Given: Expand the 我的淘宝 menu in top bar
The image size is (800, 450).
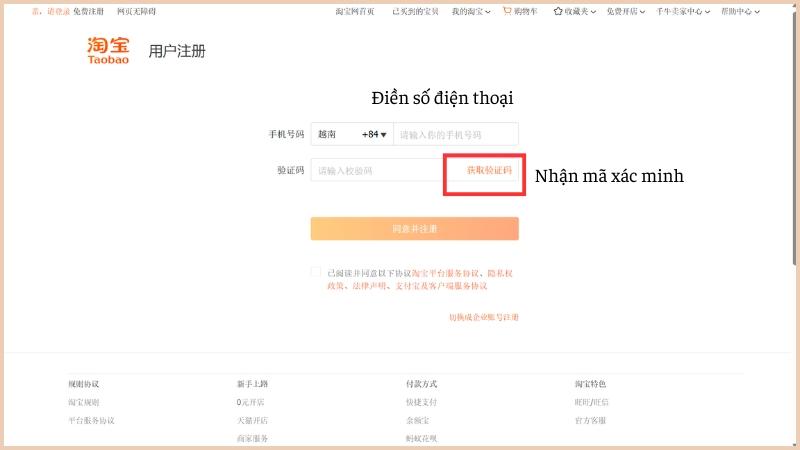Looking at the screenshot, I should (x=470, y=11).
